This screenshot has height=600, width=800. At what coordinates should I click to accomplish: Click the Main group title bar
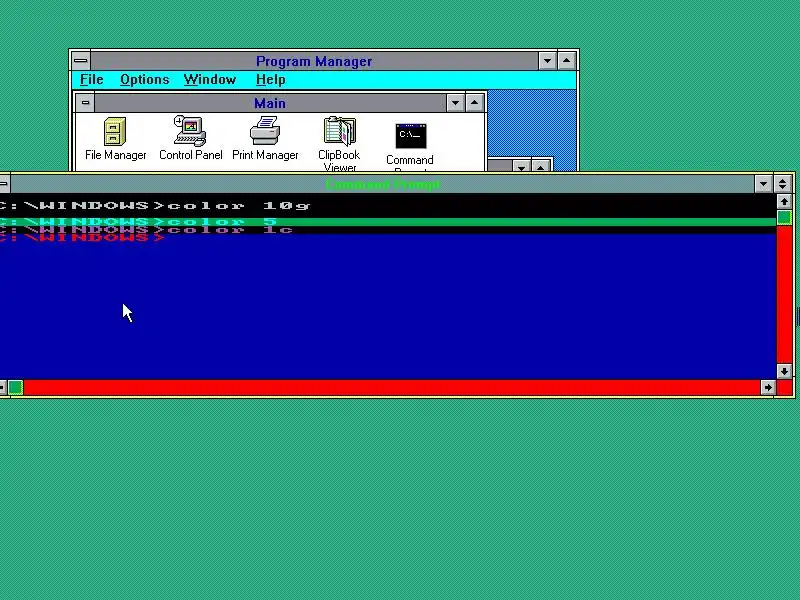270,103
